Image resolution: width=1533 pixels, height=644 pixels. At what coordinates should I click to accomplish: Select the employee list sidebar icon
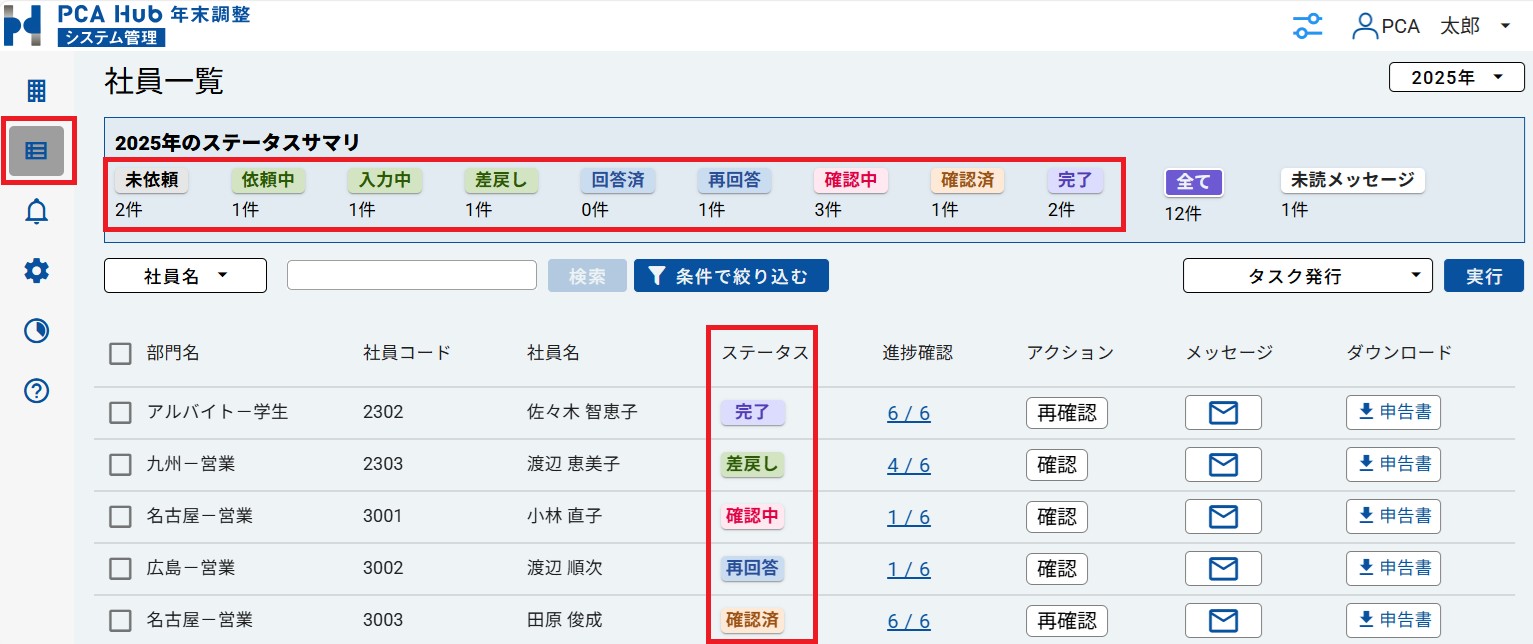[x=37, y=151]
